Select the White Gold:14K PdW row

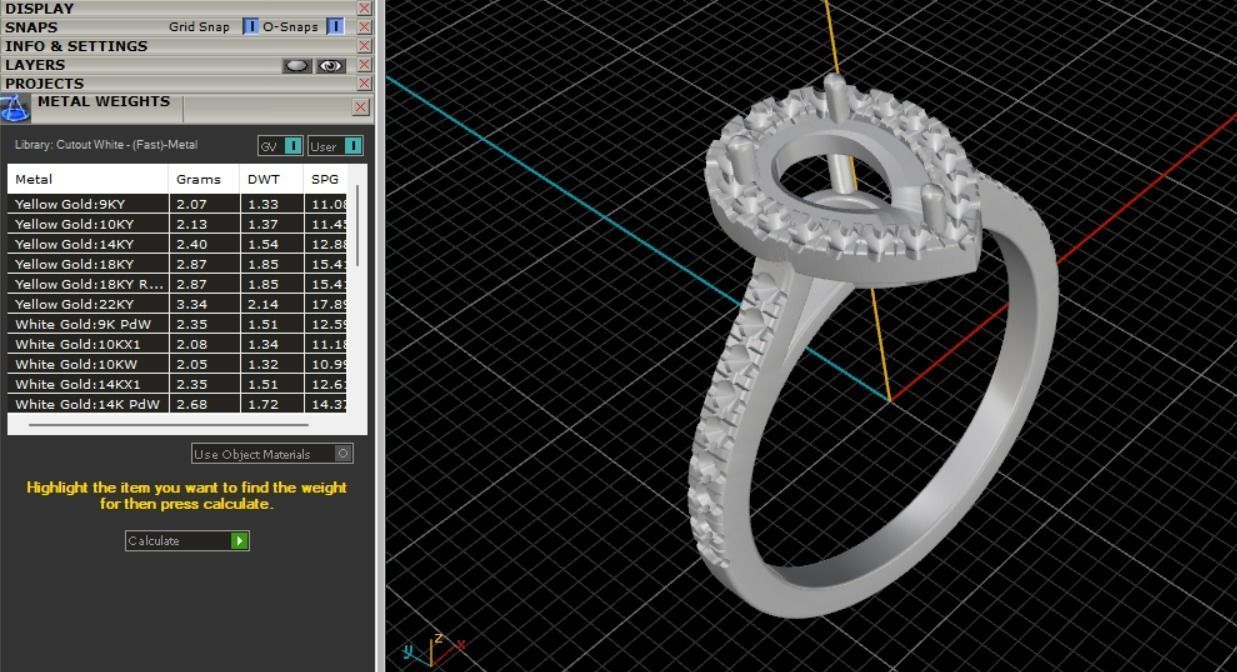pyautogui.click(x=177, y=404)
